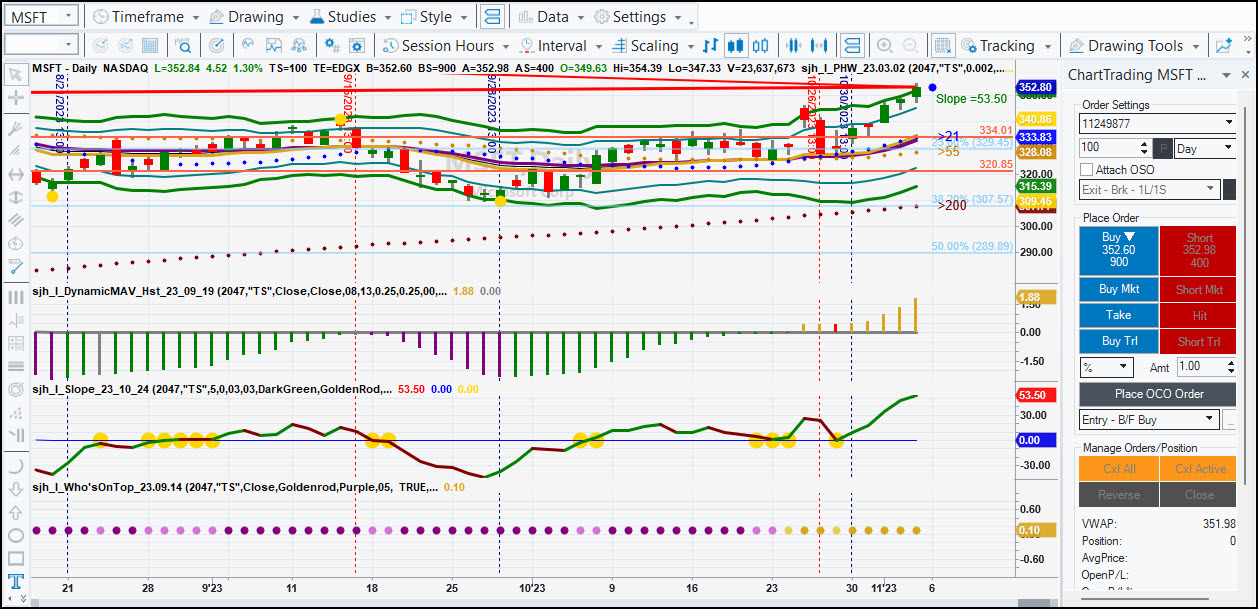
Task: Click the boxed gear icon in second toolbar
Action: (356, 46)
